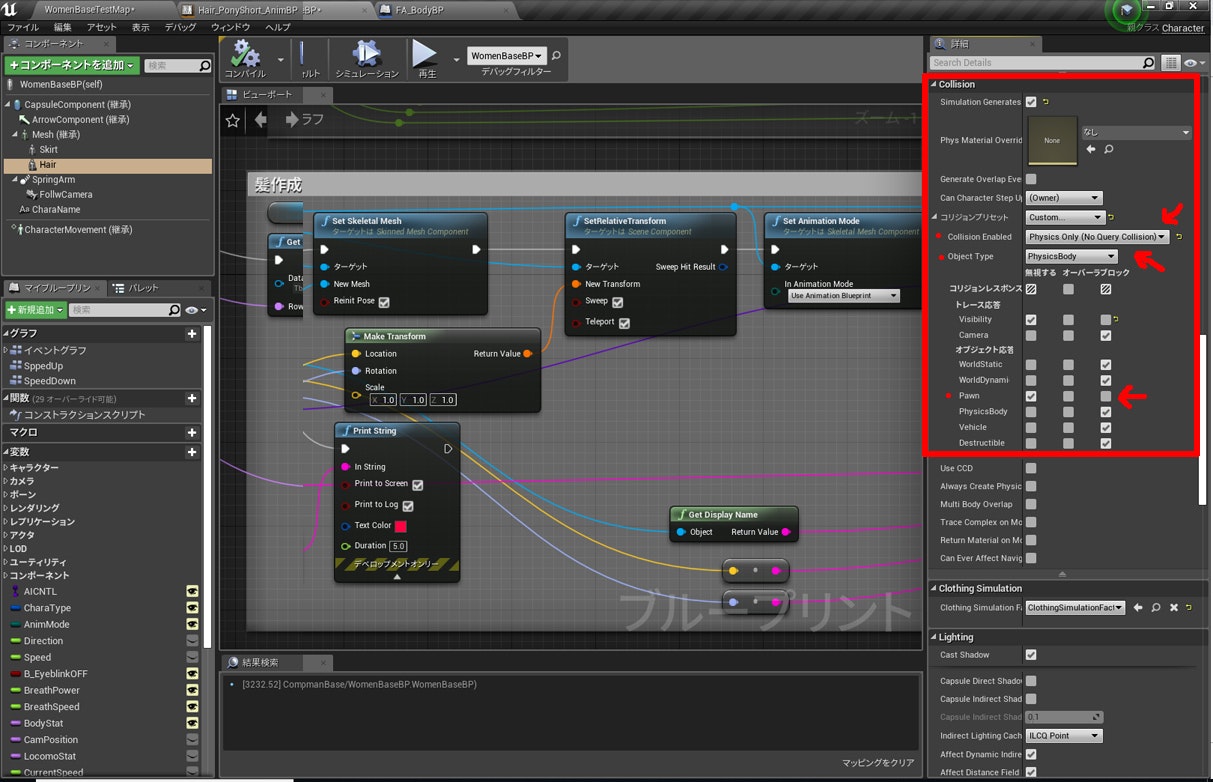
Task: Expand the キャラクター variable category
Action: coord(6,468)
